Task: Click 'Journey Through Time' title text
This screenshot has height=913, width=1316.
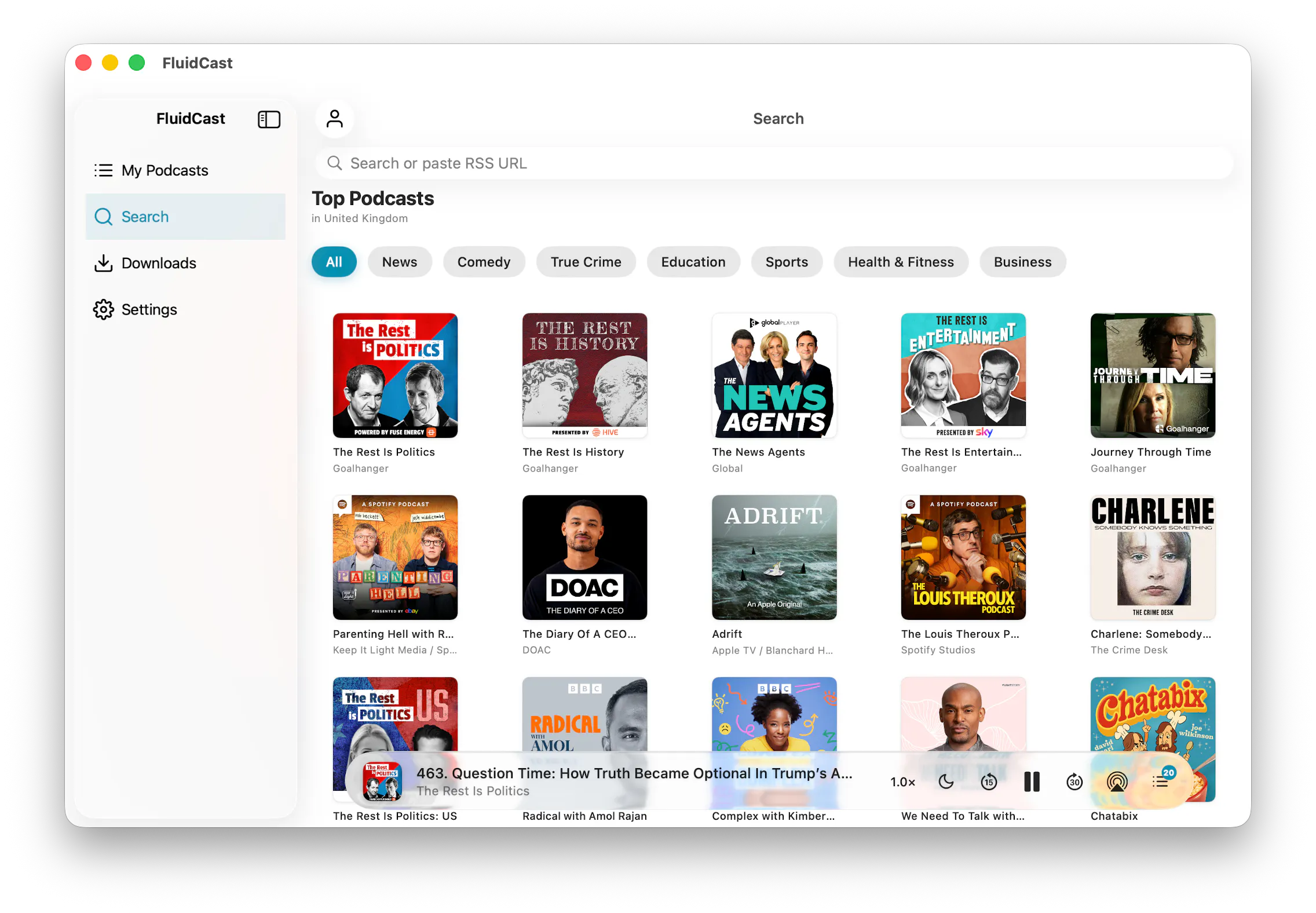Action: pyautogui.click(x=1150, y=452)
